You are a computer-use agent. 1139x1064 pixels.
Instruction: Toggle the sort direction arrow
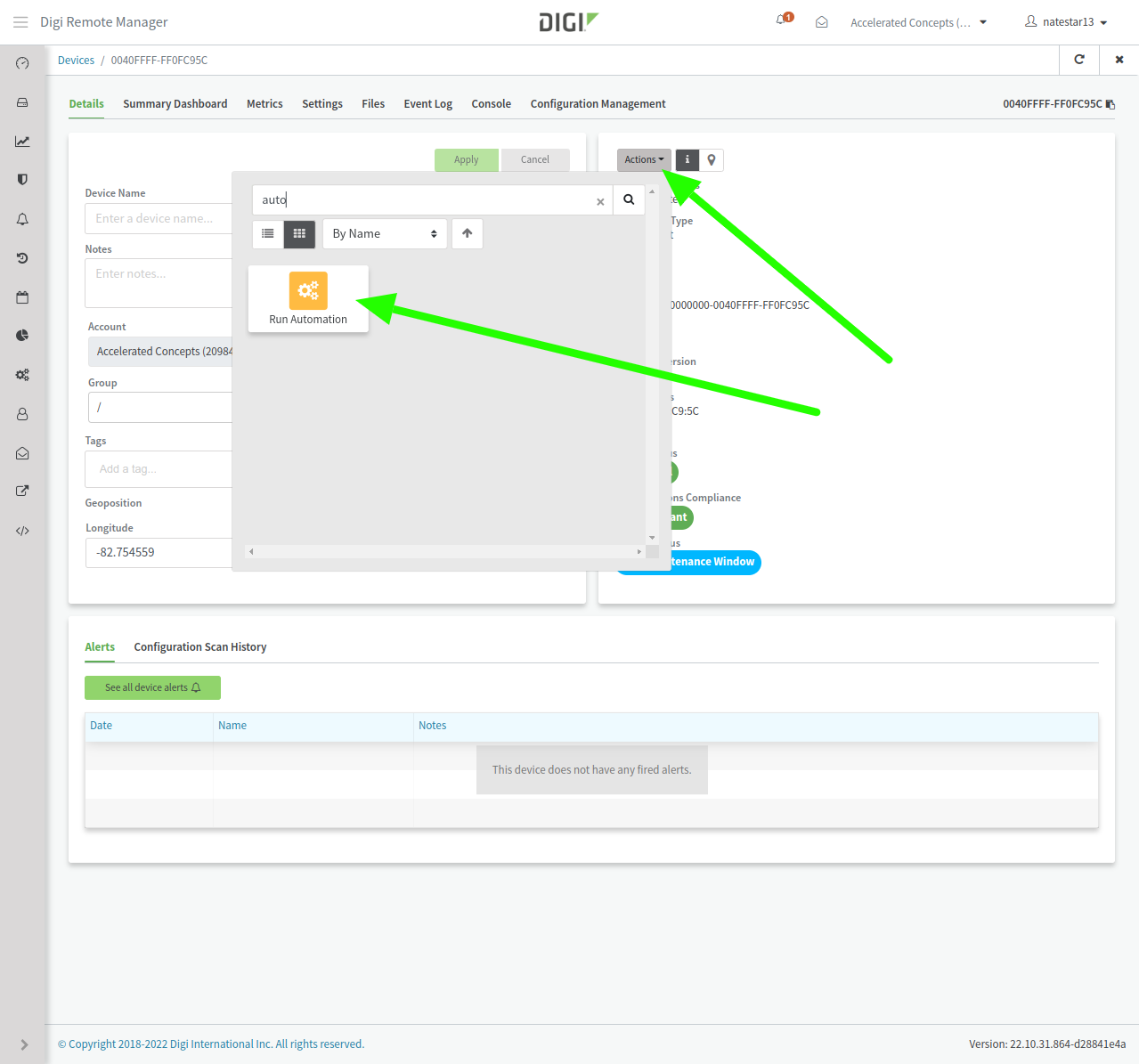(x=468, y=233)
